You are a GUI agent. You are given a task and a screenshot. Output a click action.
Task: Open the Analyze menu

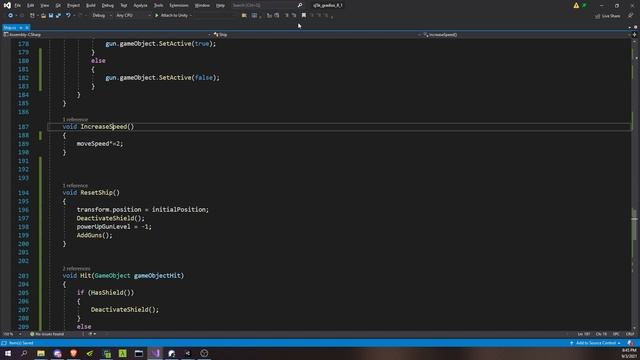coord(140,5)
